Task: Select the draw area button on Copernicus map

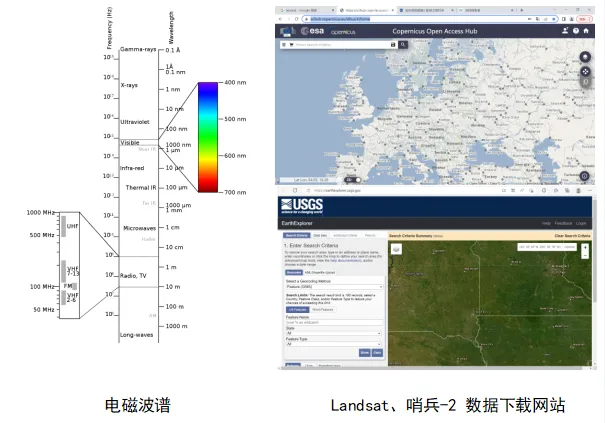Action: click(x=585, y=82)
